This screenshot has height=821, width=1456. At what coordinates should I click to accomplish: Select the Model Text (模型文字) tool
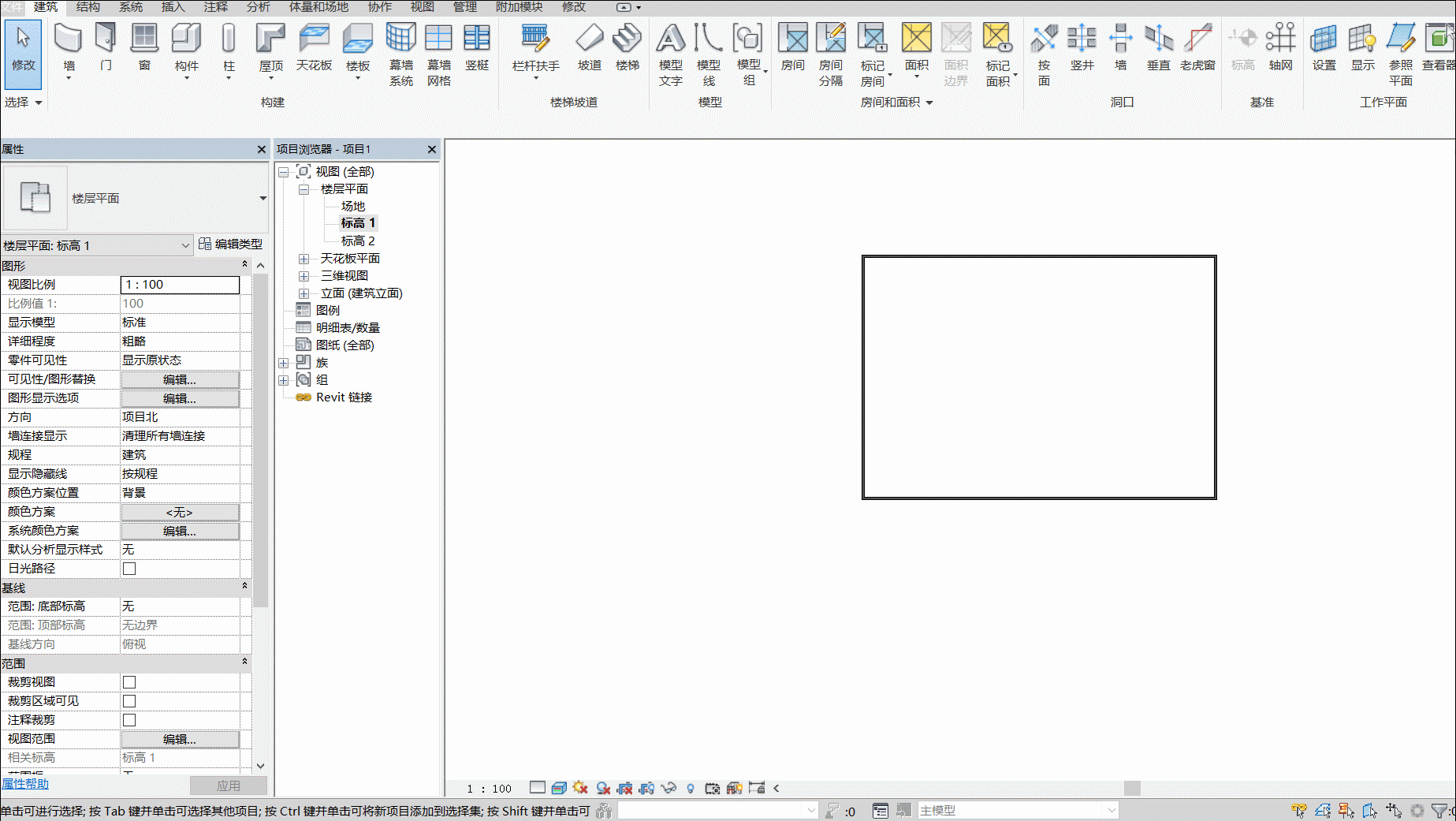[671, 54]
